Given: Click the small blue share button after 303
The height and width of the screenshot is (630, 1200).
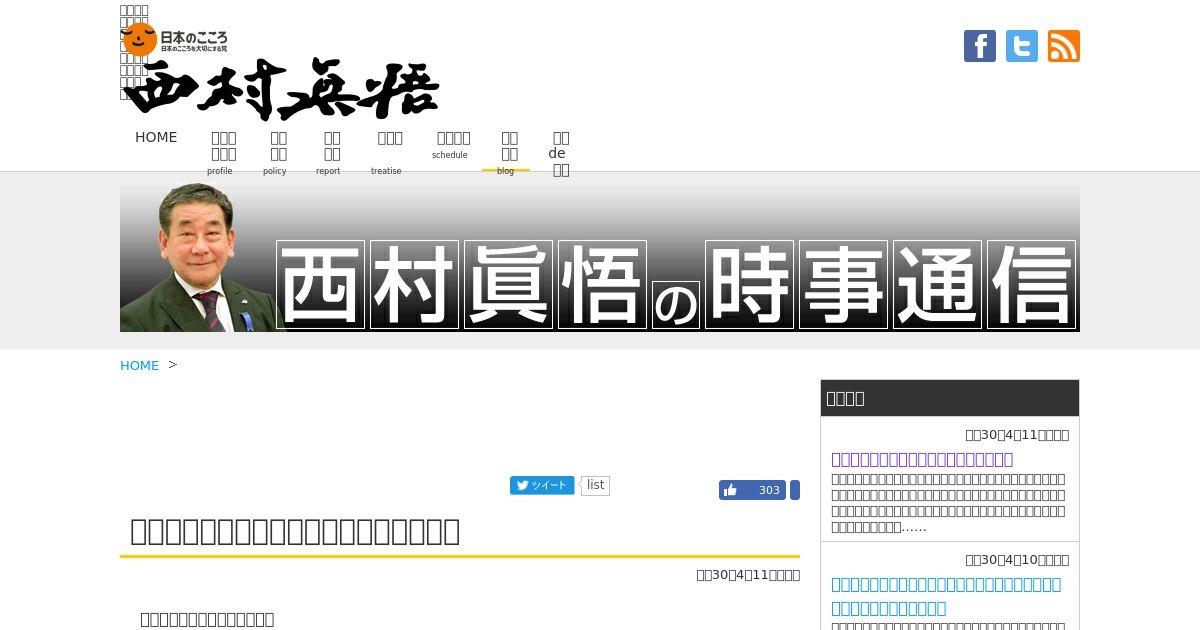Looking at the screenshot, I should pyautogui.click(x=795, y=490).
